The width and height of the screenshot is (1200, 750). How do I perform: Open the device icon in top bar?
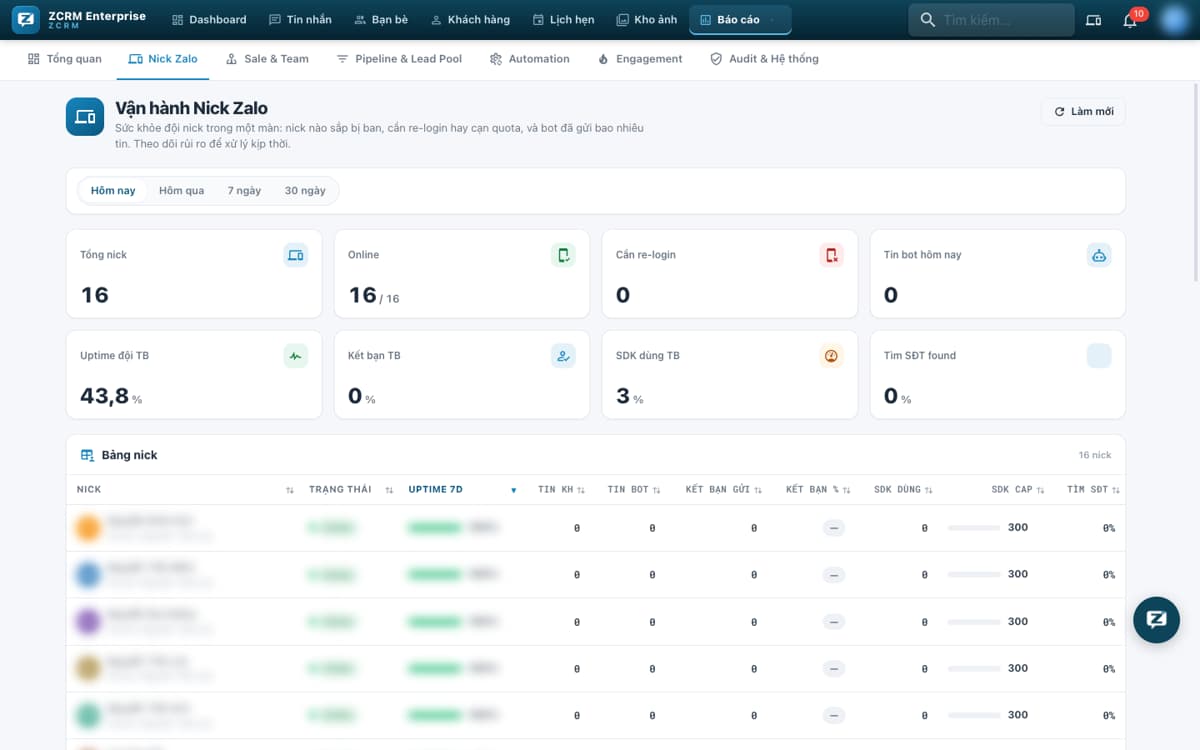(1093, 20)
